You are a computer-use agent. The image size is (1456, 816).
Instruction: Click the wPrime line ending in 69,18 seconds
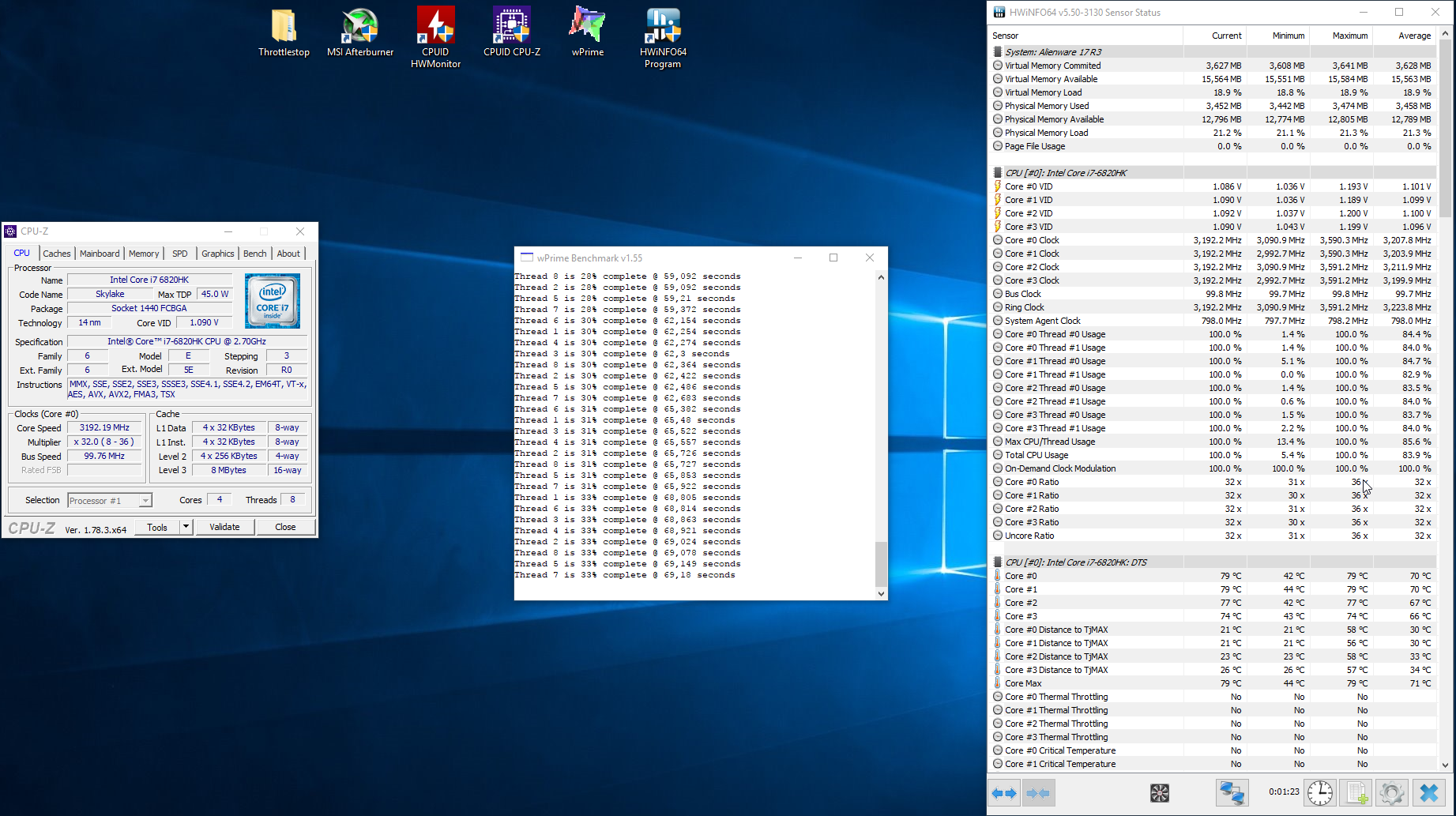pyautogui.click(x=625, y=575)
